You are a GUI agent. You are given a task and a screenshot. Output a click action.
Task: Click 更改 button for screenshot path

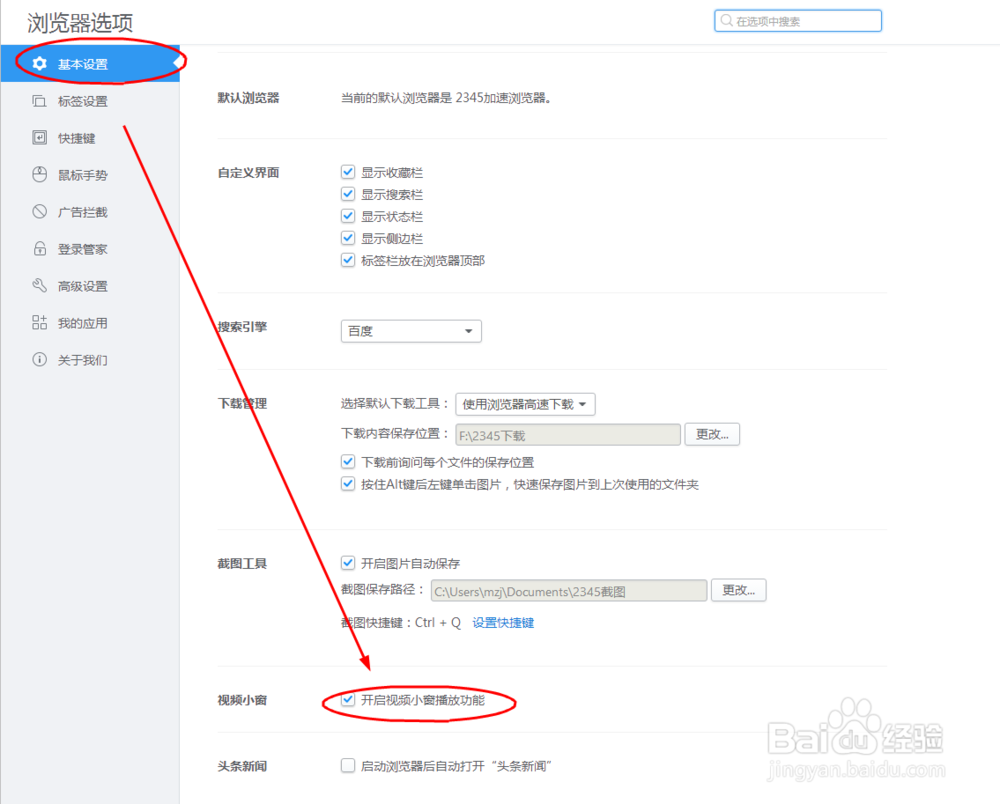click(739, 590)
